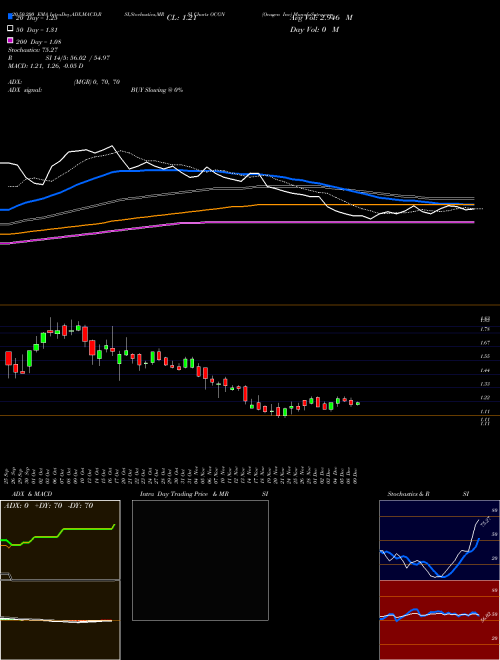Select the '200 Day = 1.08' label
This screenshot has width=500, height=660.
38,42
